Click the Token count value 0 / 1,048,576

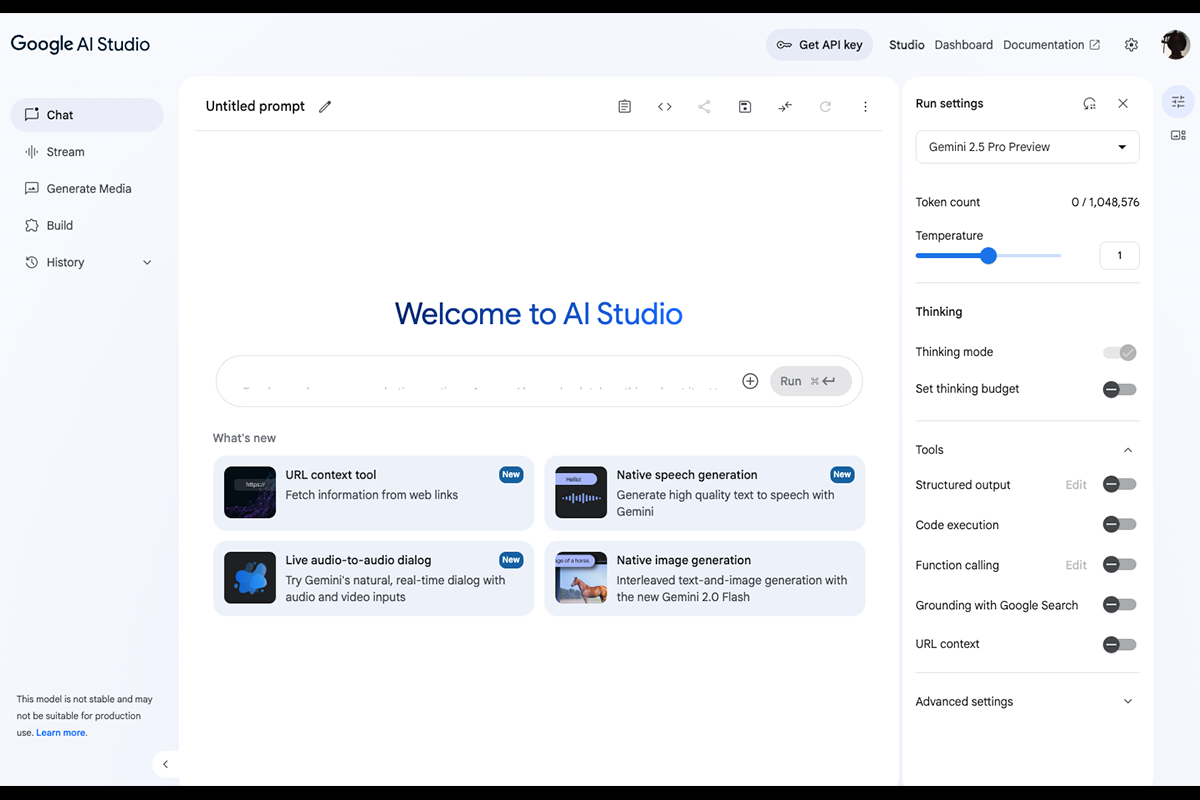click(1105, 202)
